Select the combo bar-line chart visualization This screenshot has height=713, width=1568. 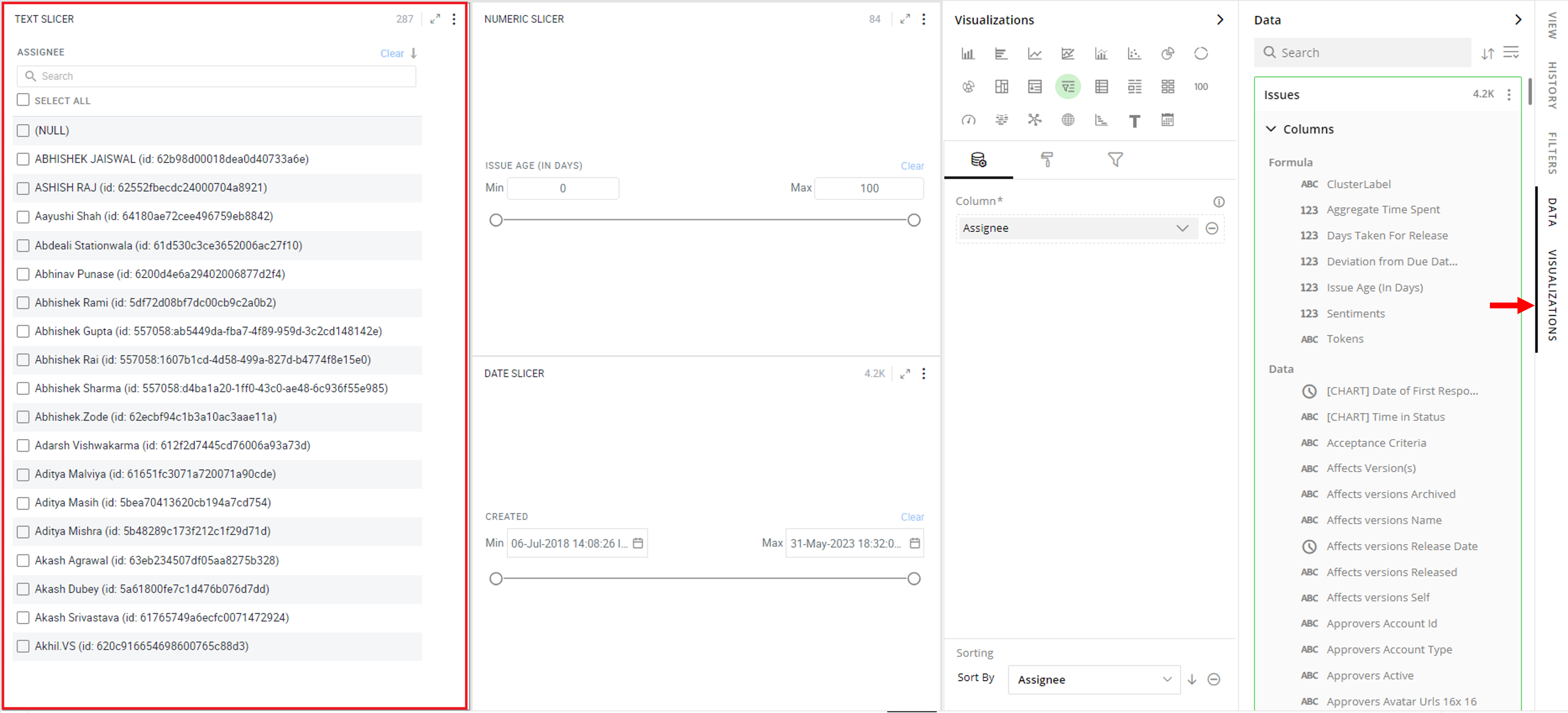click(x=1101, y=54)
